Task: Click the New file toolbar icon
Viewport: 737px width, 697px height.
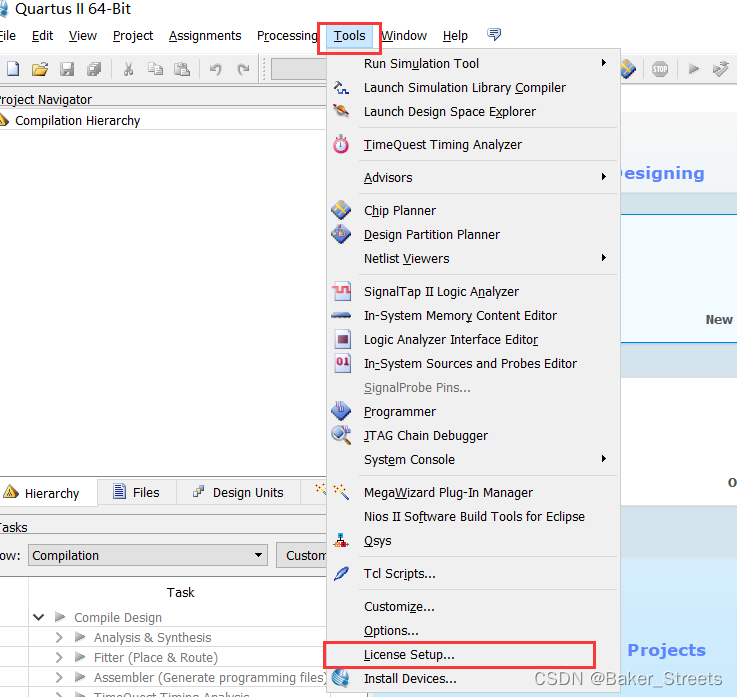Action: [13, 70]
